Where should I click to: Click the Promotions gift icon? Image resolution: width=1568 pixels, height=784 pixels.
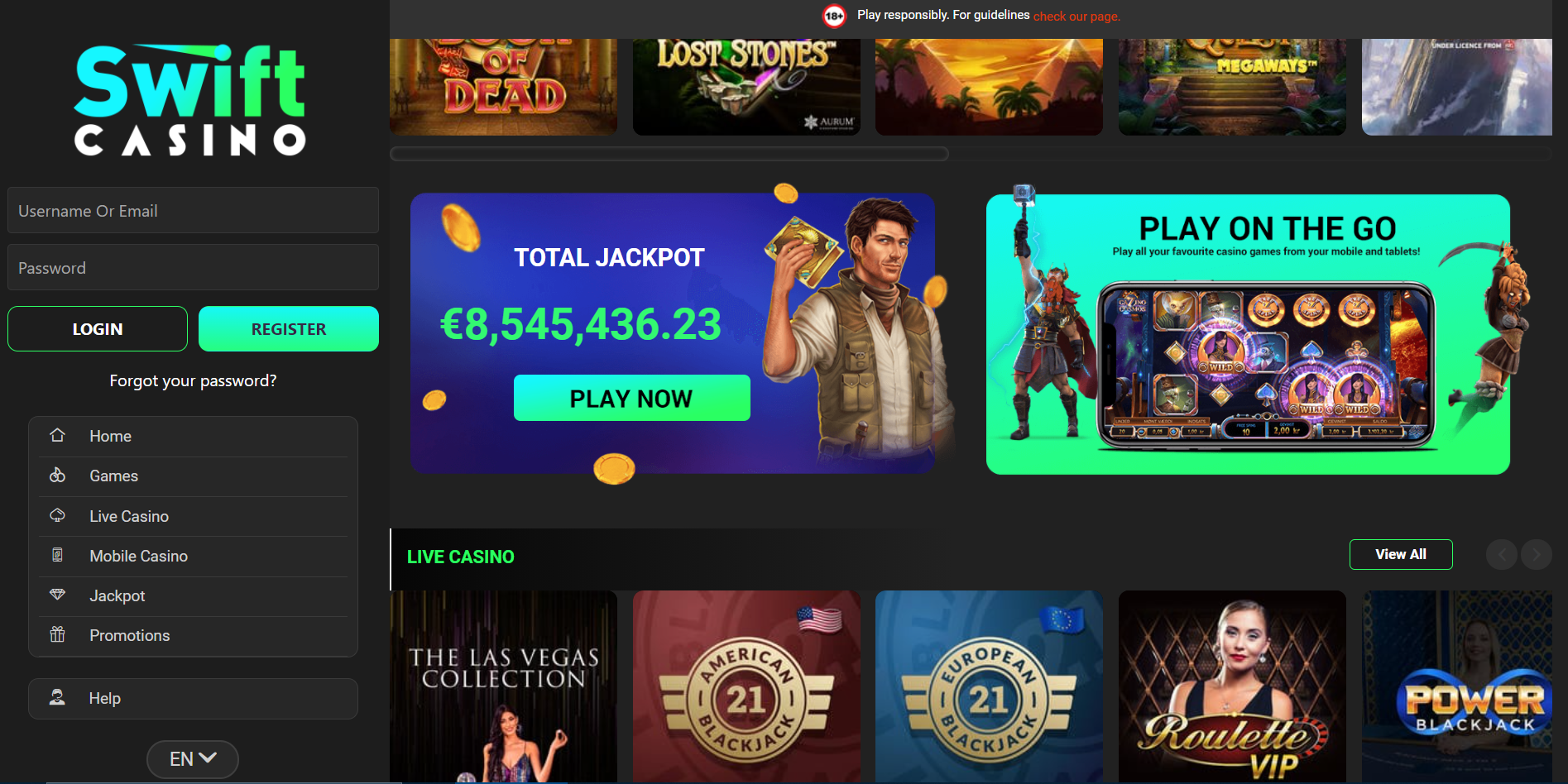coord(57,634)
